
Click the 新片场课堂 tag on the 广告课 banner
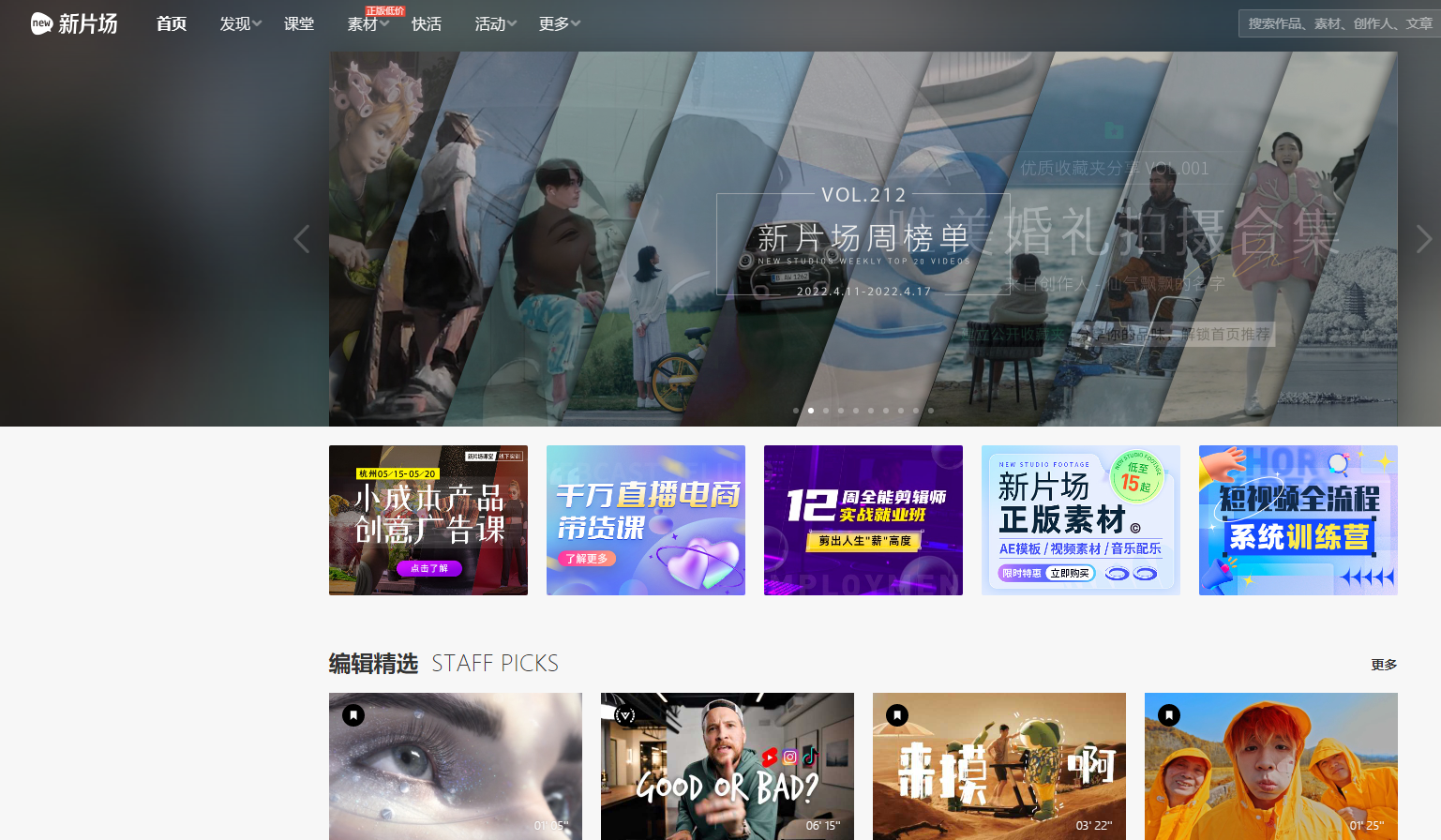(483, 455)
